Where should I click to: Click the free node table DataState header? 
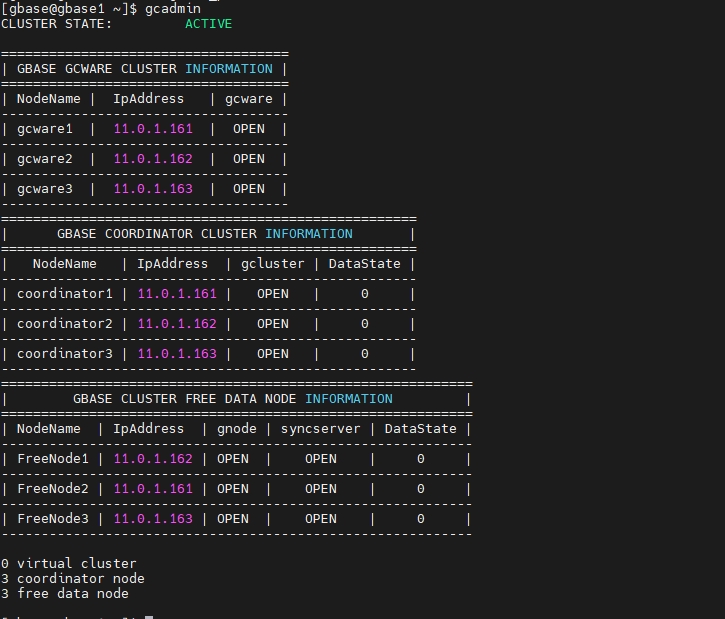pos(421,429)
